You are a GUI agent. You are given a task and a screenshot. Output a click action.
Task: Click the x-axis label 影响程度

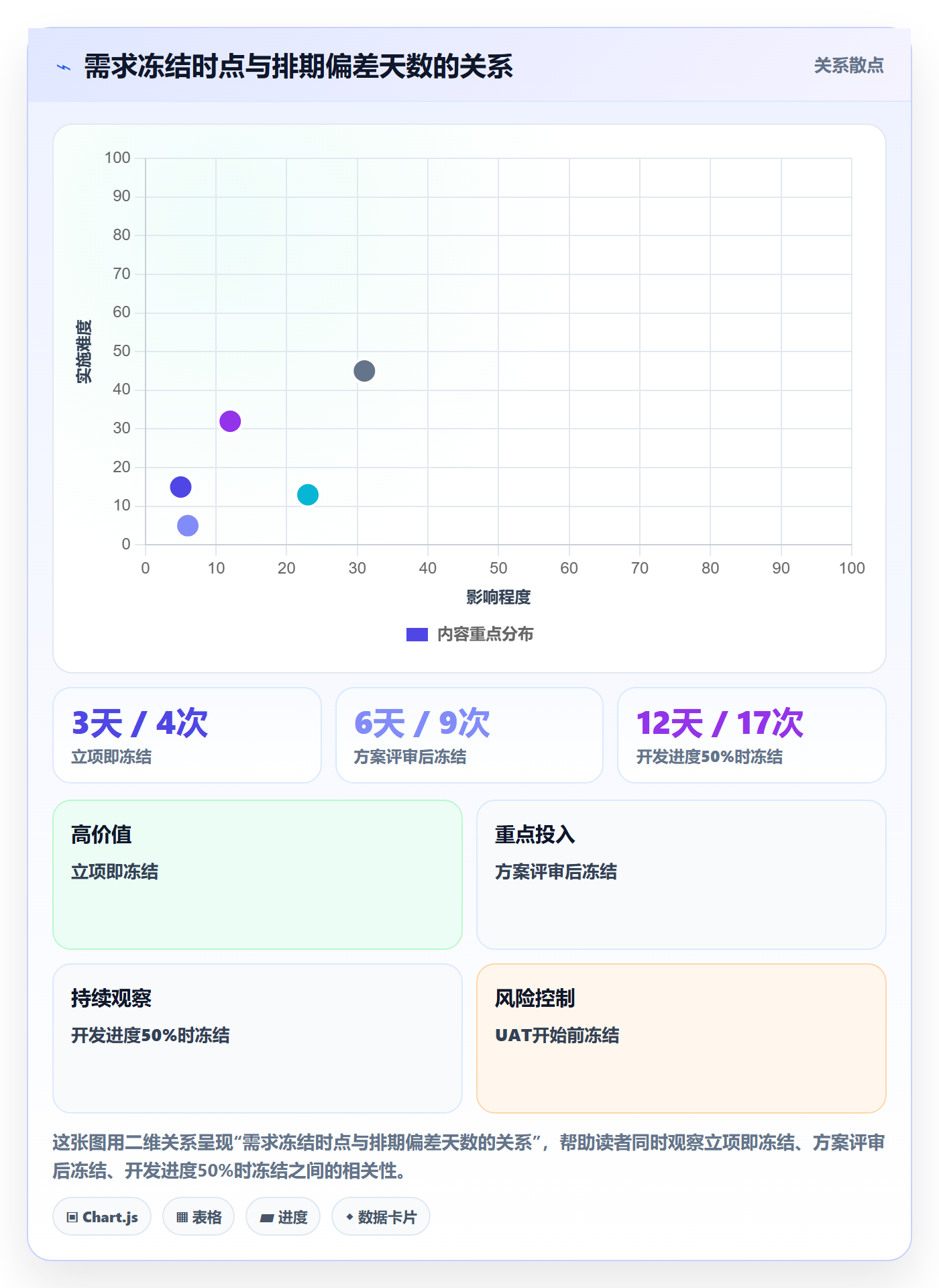coord(498,597)
